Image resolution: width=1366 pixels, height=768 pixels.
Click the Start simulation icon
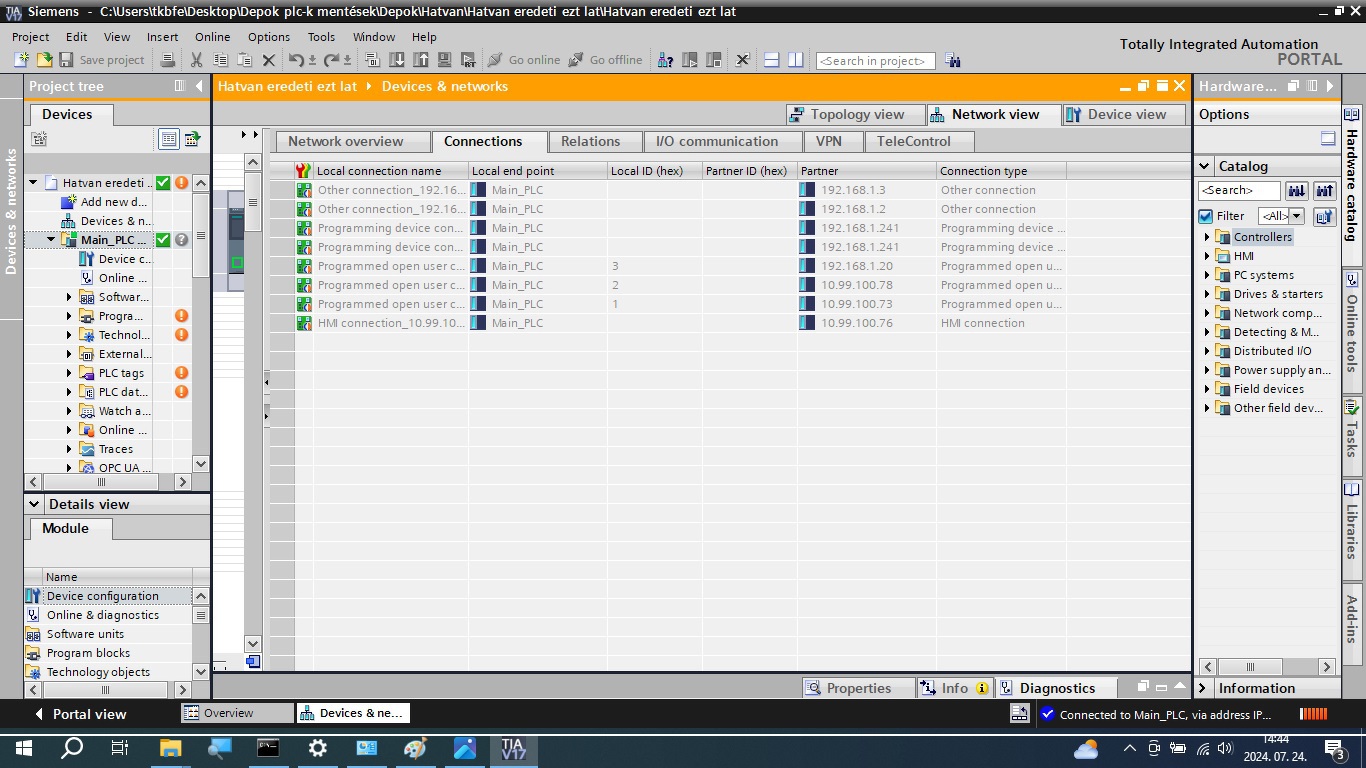click(445, 60)
